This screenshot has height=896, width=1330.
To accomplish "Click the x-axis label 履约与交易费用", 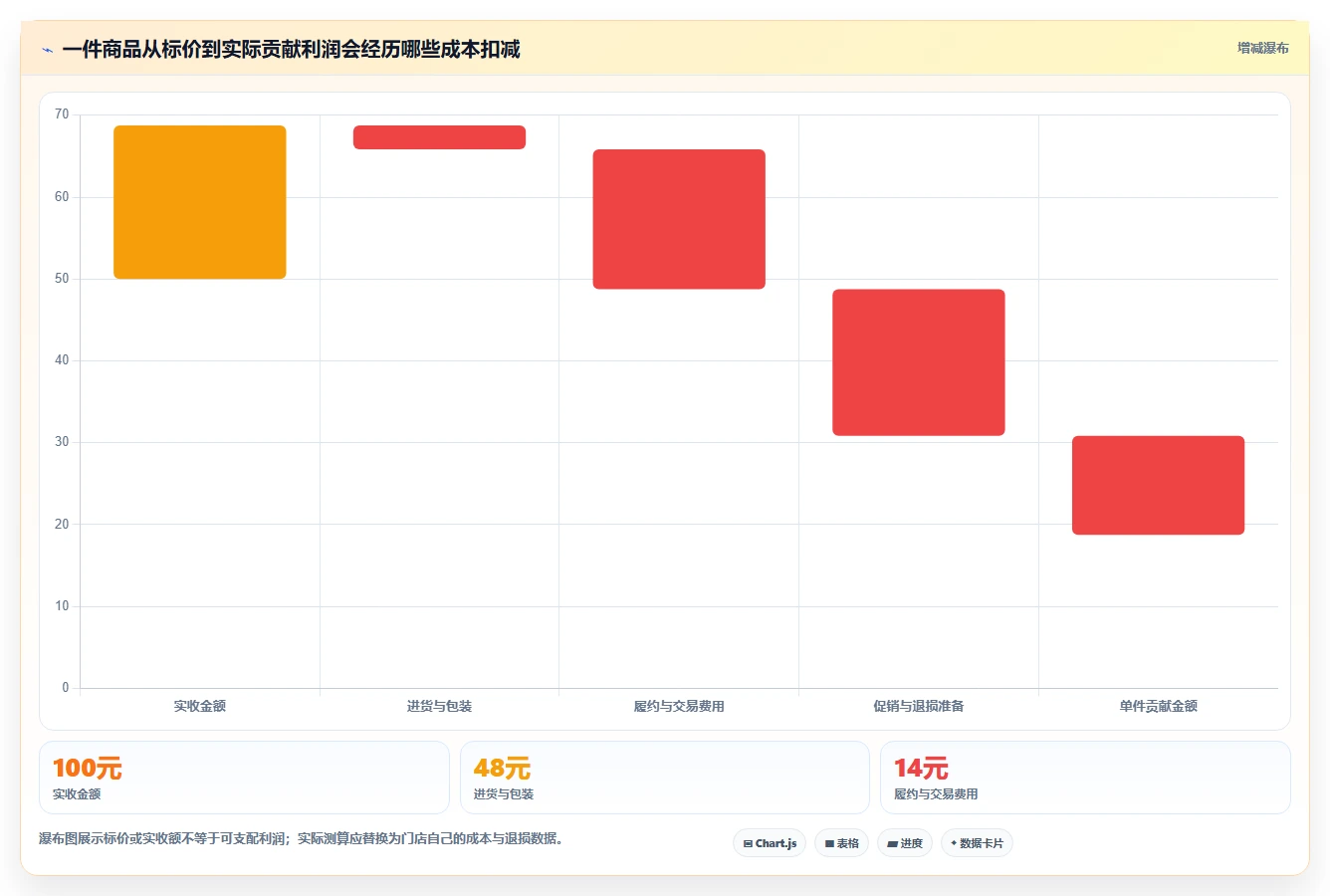I will pos(679,706).
